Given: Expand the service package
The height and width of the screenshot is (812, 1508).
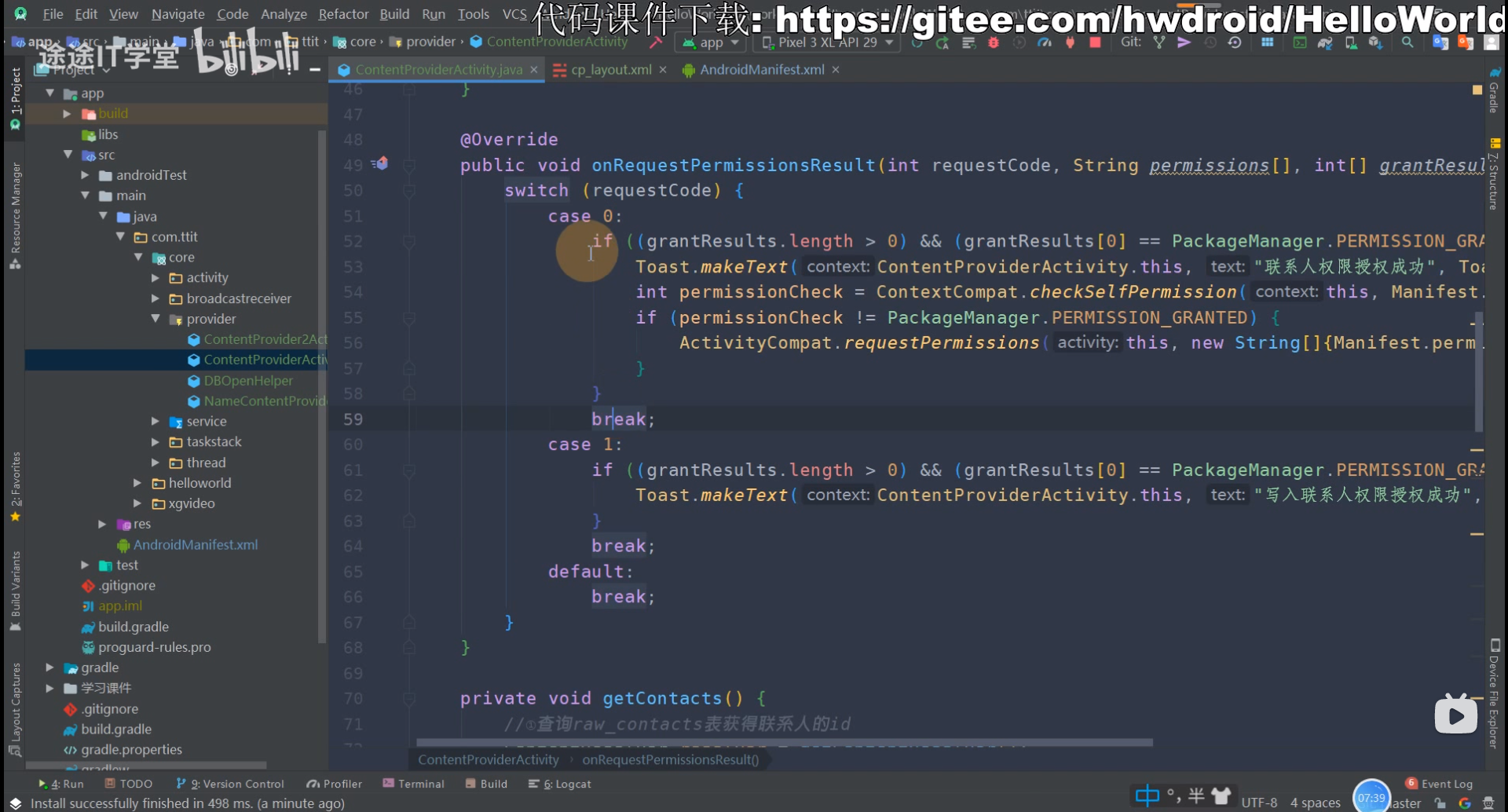Looking at the screenshot, I should [156, 422].
